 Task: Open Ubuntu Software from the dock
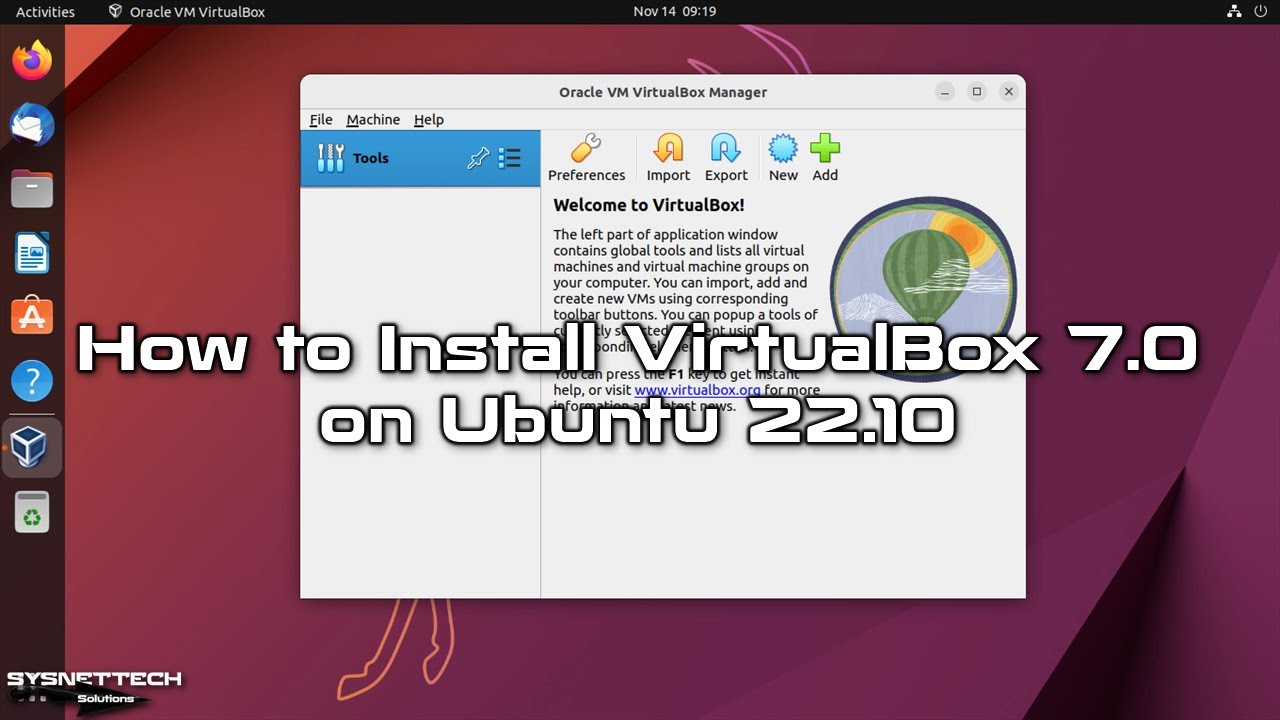click(32, 317)
